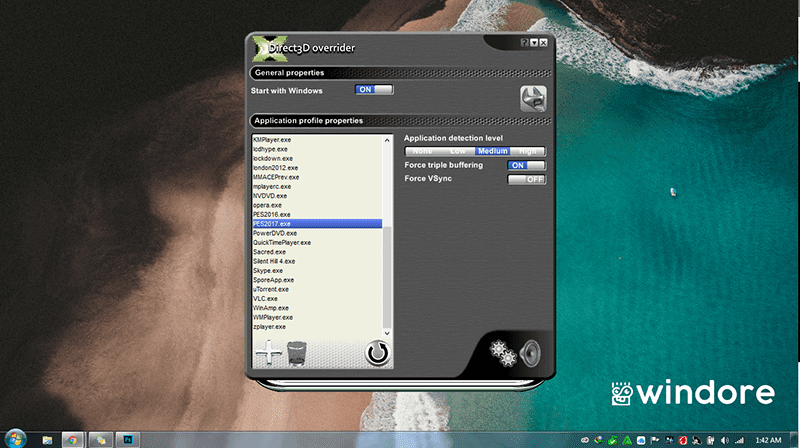Select NVDVD.exe profile

tap(317, 195)
